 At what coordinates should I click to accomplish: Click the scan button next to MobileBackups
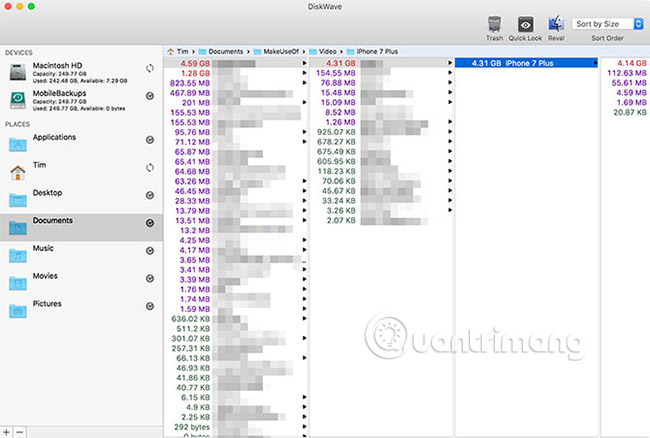(x=150, y=96)
